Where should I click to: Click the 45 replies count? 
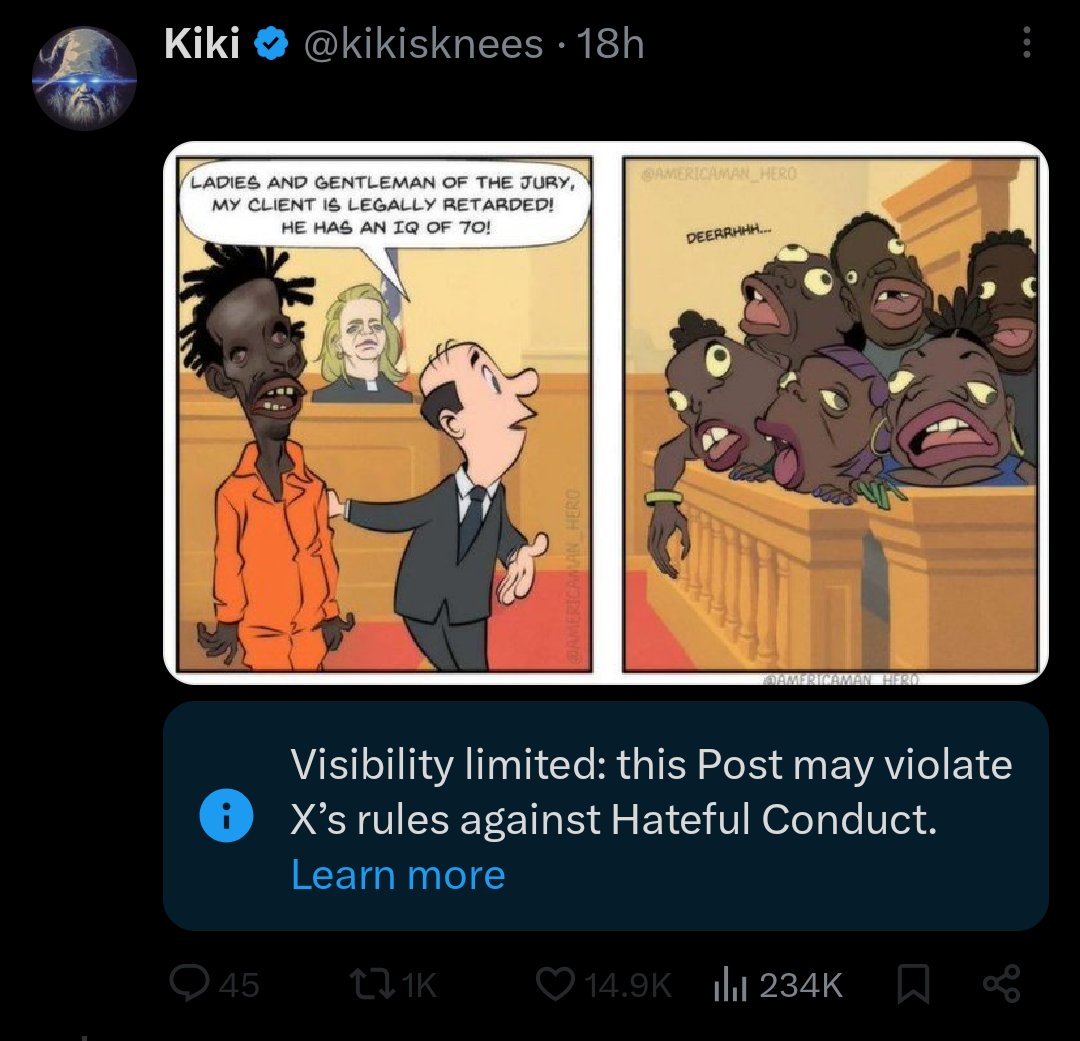point(239,985)
